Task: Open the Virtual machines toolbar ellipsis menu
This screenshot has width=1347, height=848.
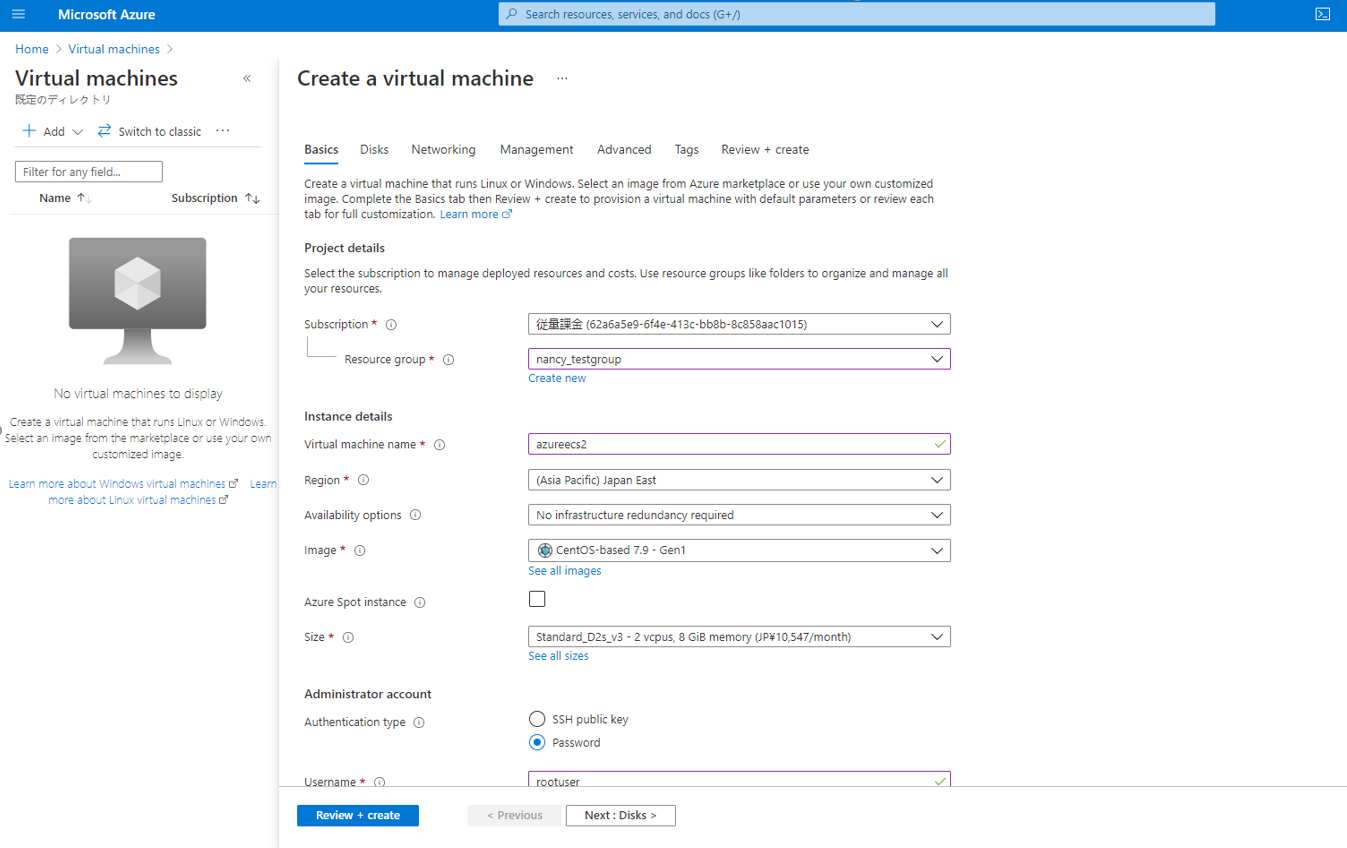Action: pyautogui.click(x=223, y=131)
